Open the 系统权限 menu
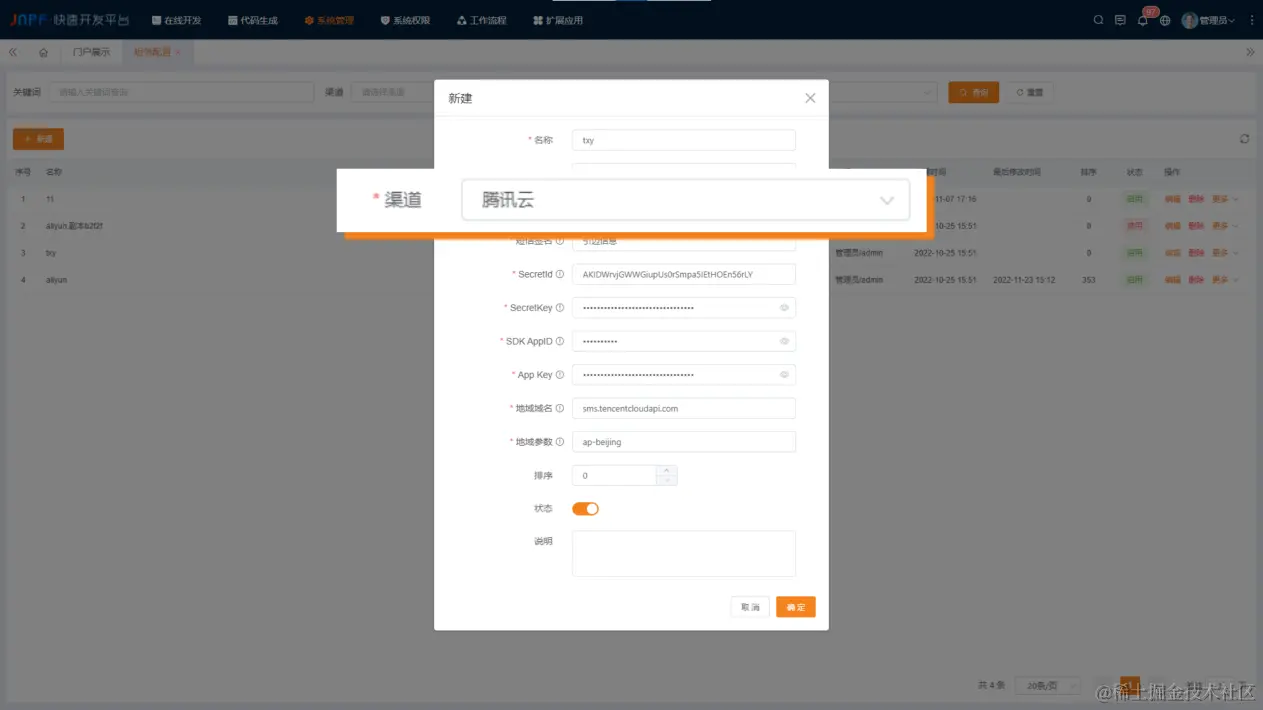The height and width of the screenshot is (710, 1263). pos(406,20)
